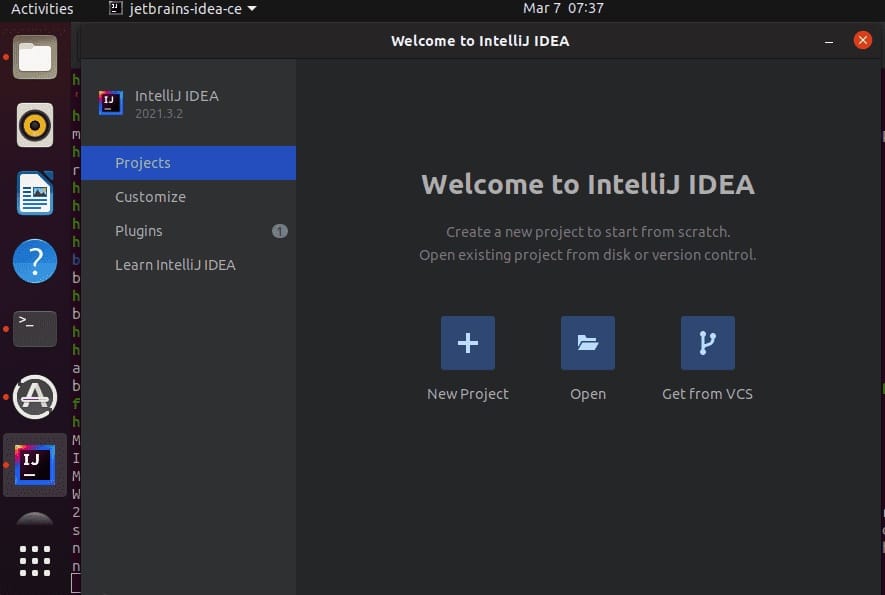
Task: Click the Show Applications grid icon
Action: 35,561
